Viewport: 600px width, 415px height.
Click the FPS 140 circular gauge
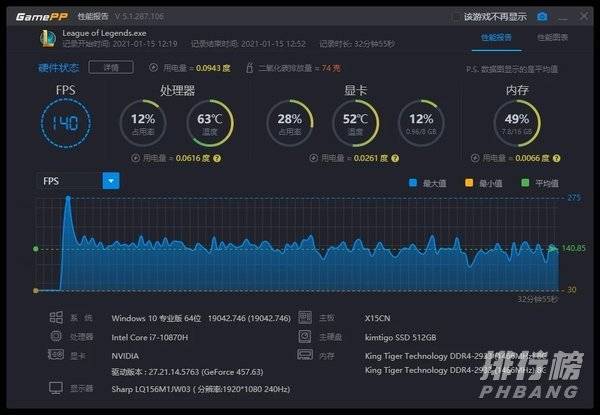click(66, 123)
